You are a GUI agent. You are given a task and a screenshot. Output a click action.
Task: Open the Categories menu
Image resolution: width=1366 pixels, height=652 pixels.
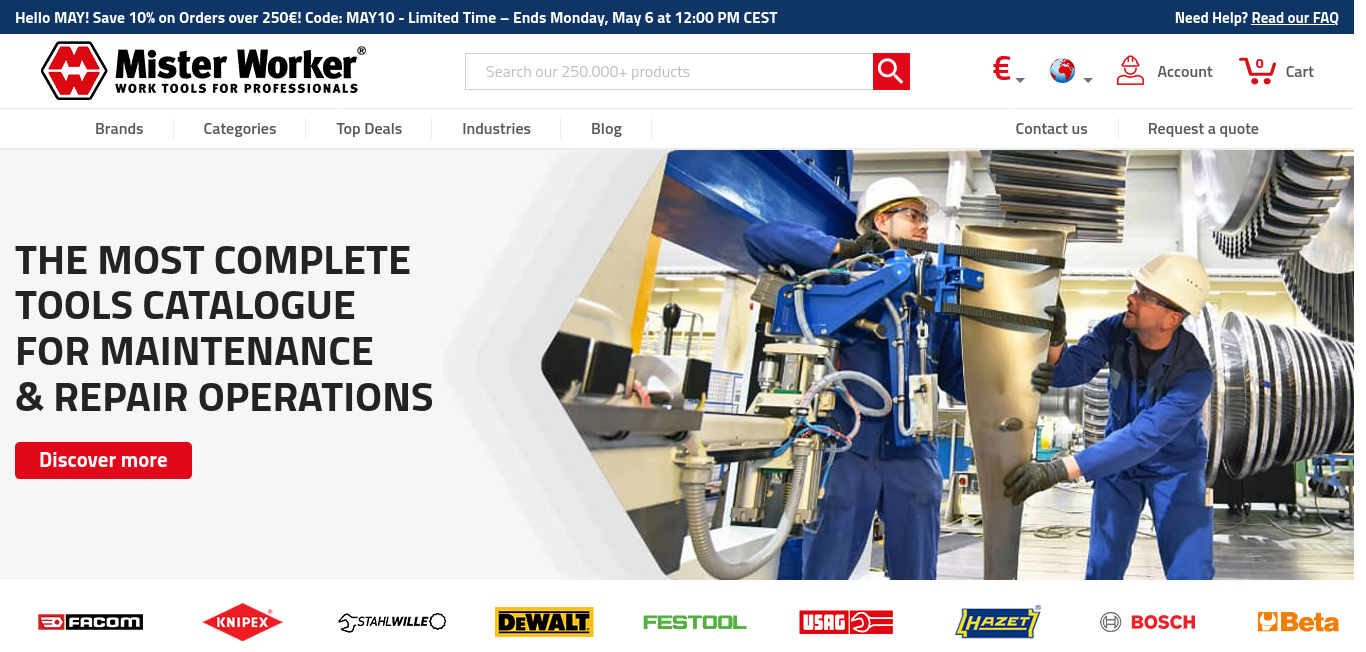240,129
